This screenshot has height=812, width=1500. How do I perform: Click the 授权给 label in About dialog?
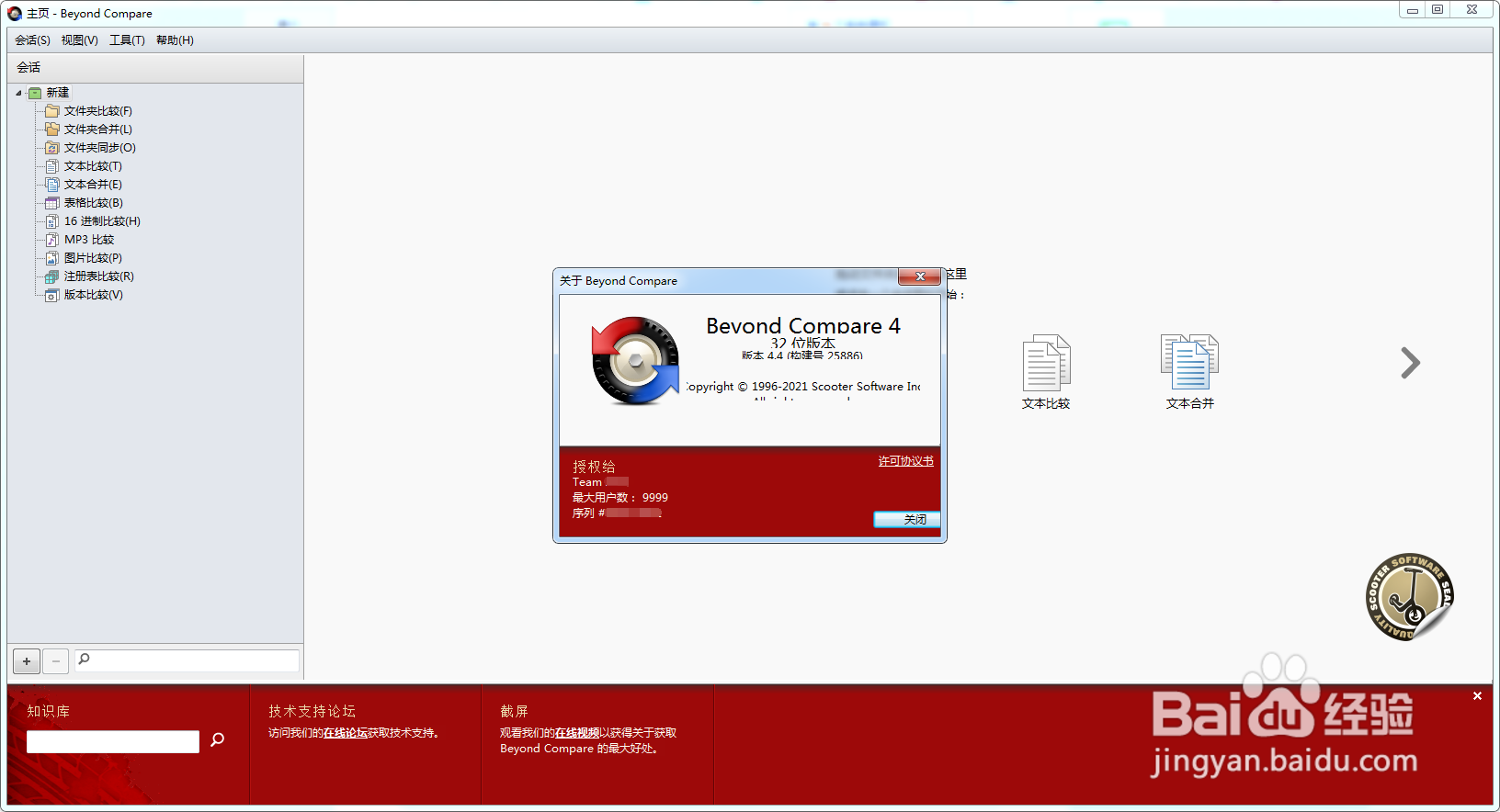(594, 467)
